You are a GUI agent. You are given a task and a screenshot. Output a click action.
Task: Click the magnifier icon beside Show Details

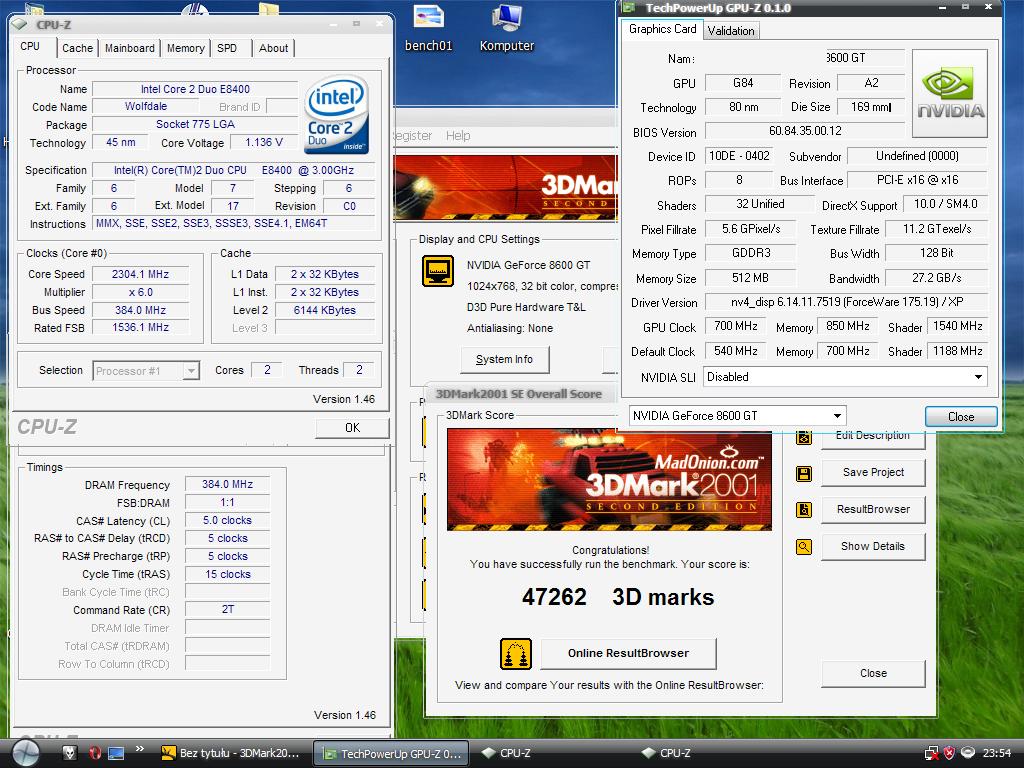[x=804, y=547]
